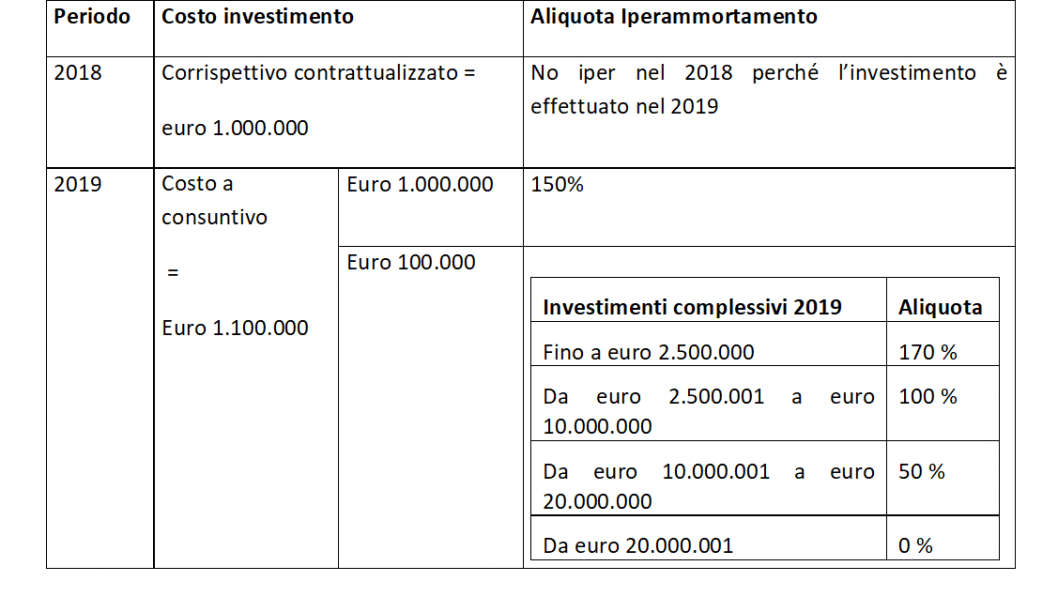The width and height of the screenshot is (1058, 612).
Task: Click the No iper nel 2018 explanation
Action: pos(768,89)
